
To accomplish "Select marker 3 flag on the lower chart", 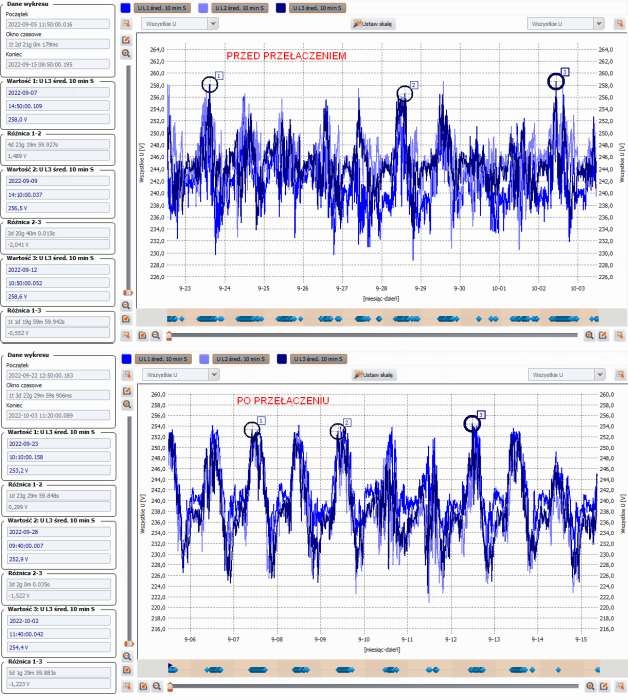I will click(x=481, y=415).
